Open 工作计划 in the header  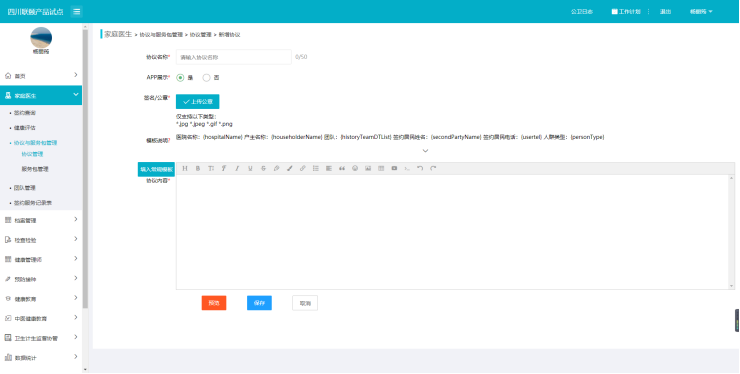click(x=626, y=12)
